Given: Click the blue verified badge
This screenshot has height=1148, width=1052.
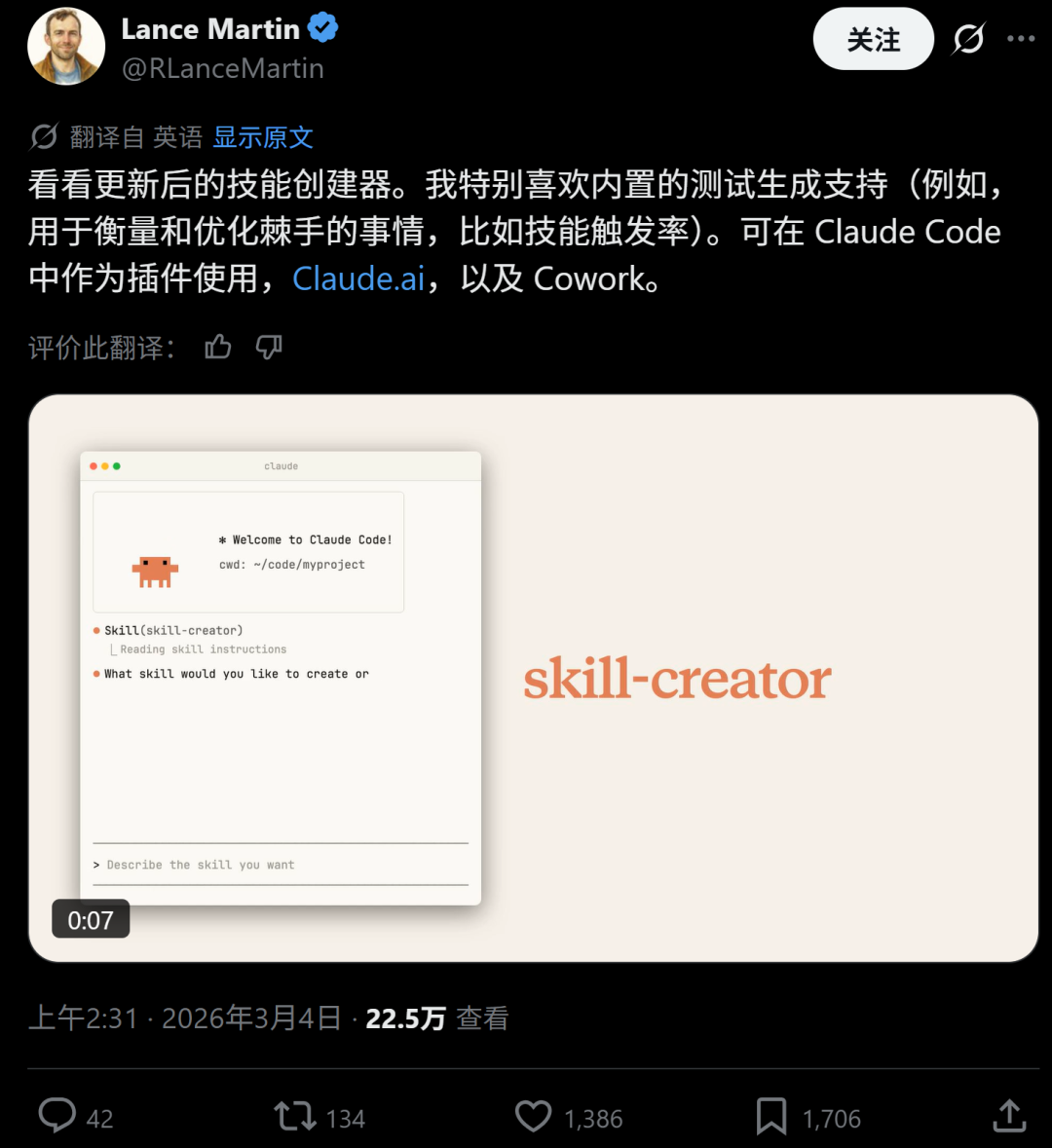Looking at the screenshot, I should 323,28.
